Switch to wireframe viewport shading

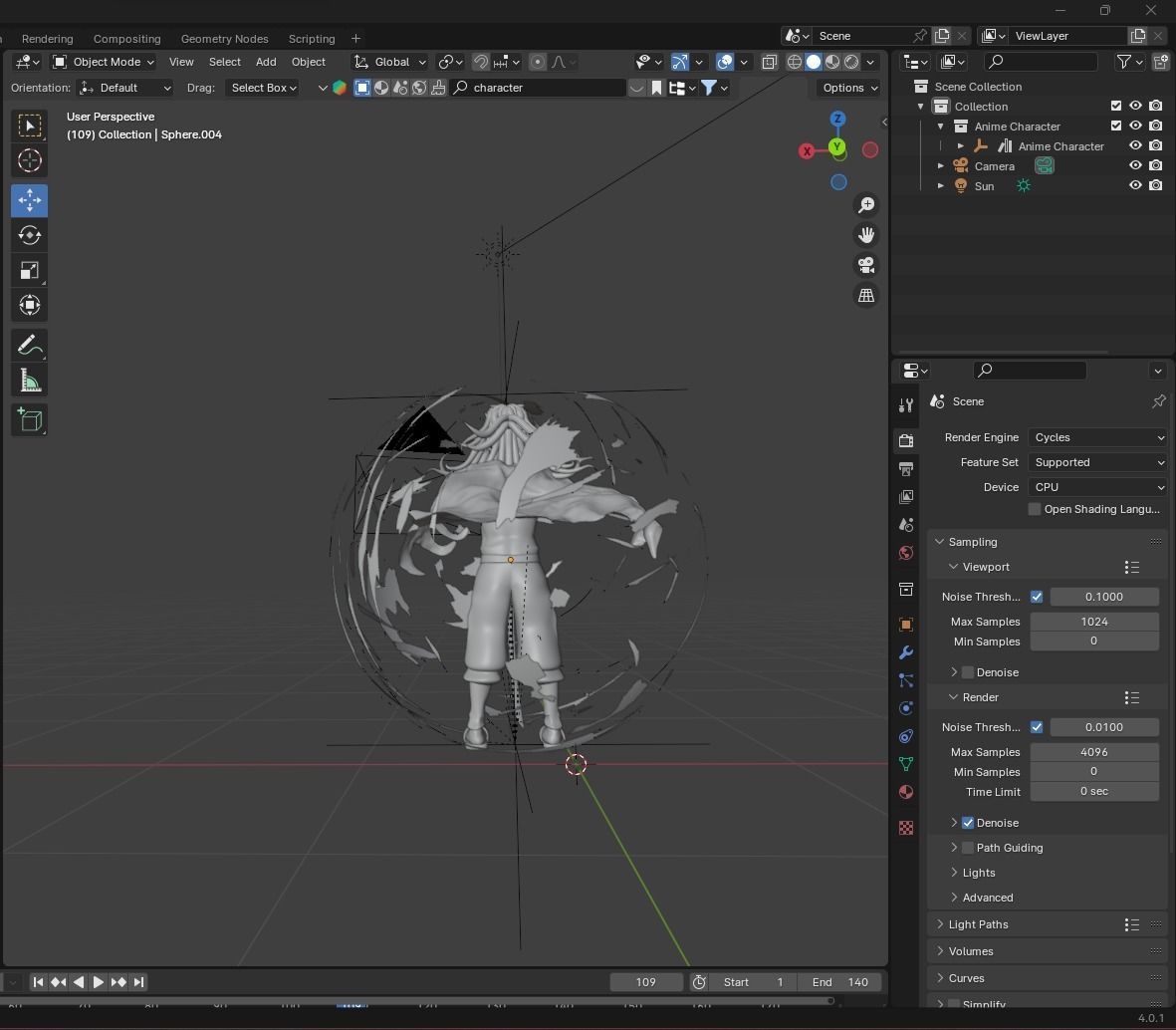795,62
